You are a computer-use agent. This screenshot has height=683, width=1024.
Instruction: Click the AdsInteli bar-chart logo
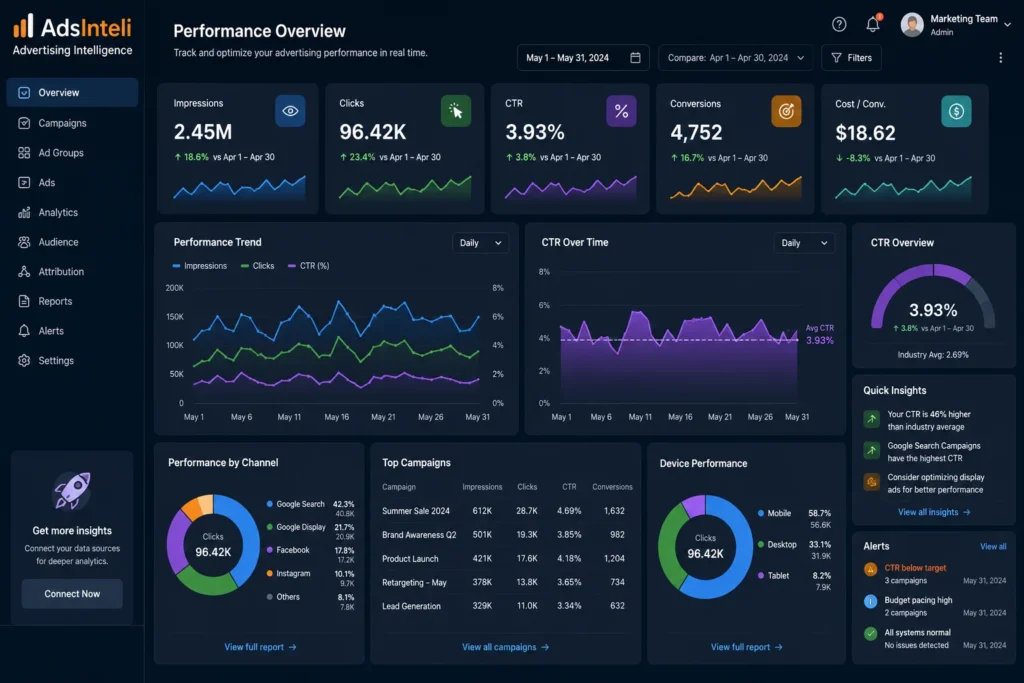pyautogui.click(x=23, y=26)
